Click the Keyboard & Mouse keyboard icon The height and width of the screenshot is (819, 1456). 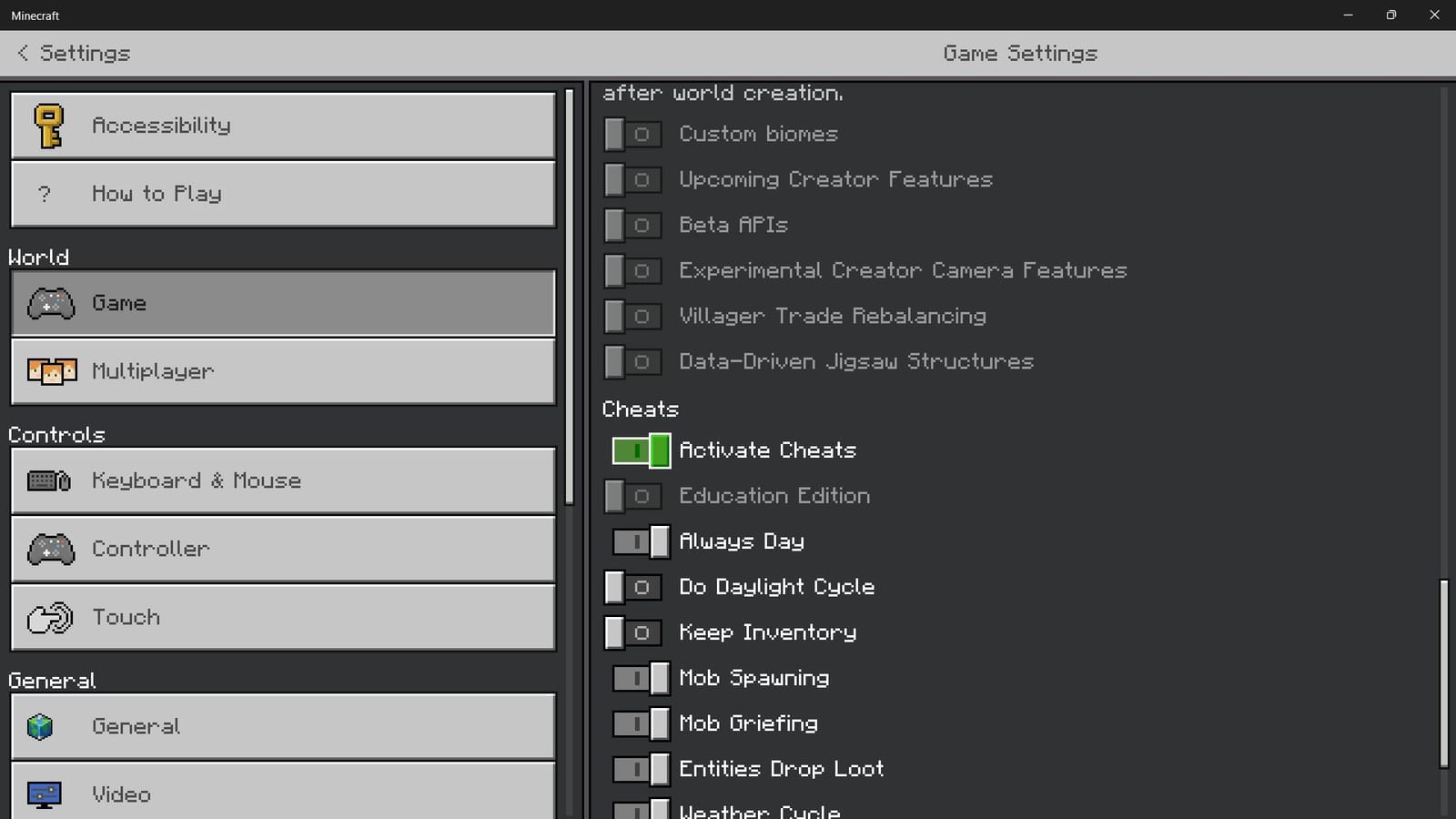pos(49,480)
